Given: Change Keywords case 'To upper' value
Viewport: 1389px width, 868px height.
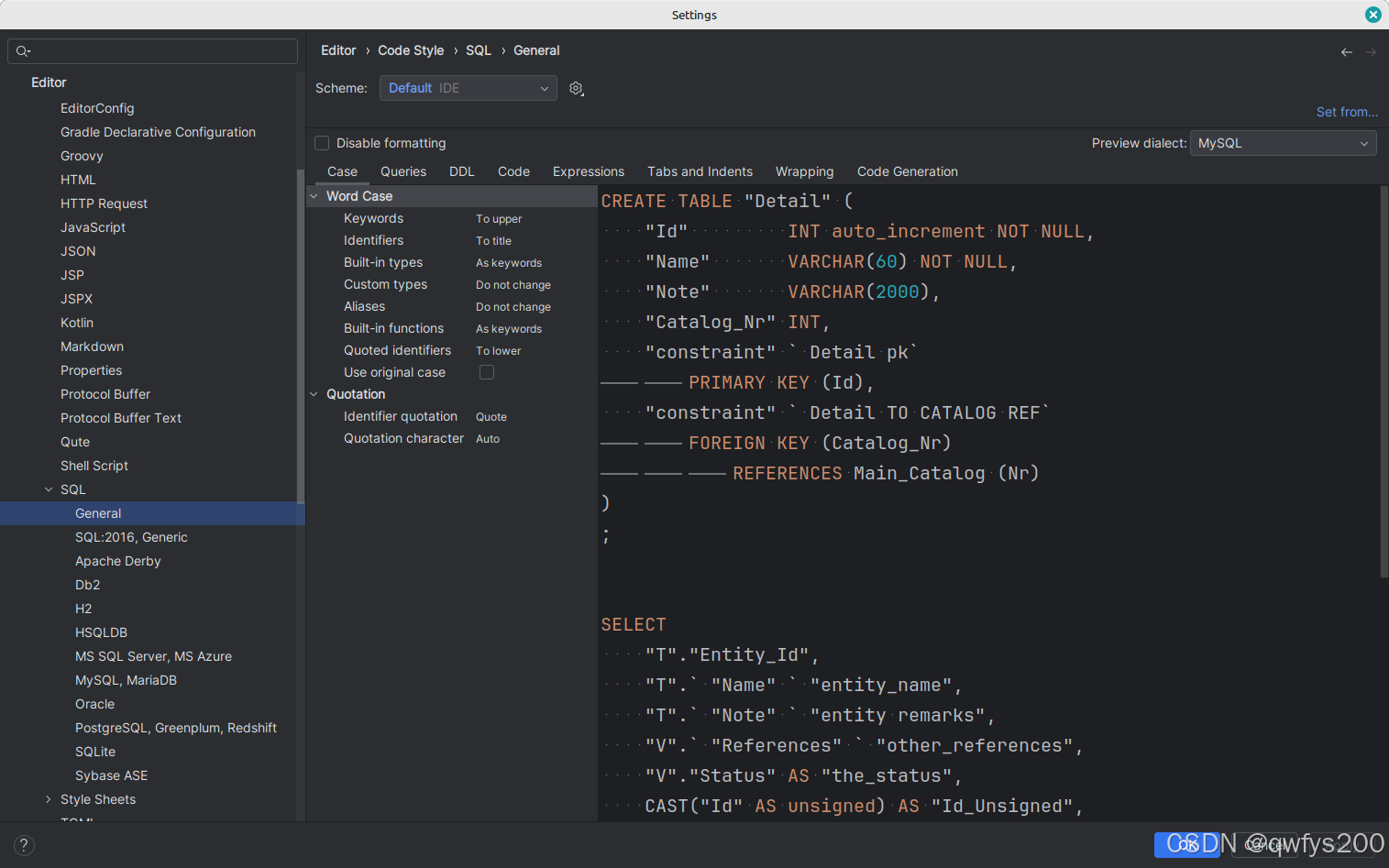Looking at the screenshot, I should click(499, 219).
